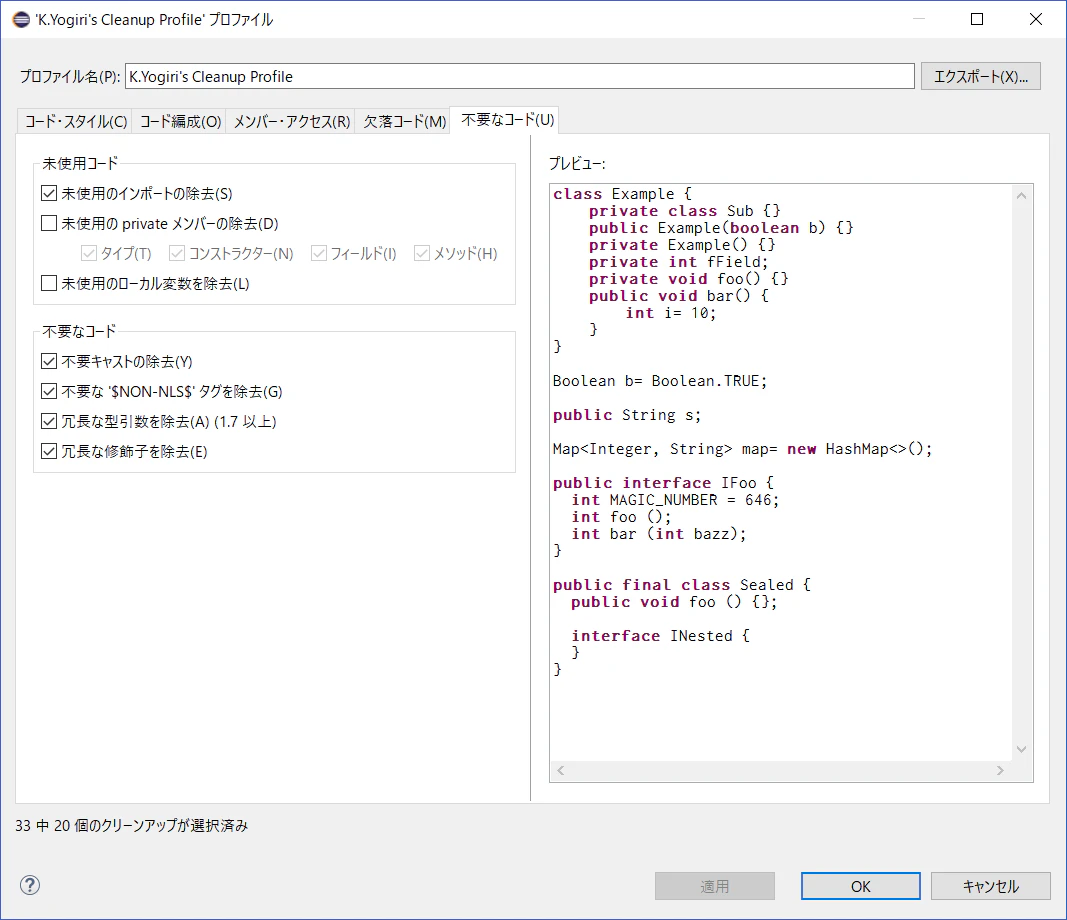Image resolution: width=1067 pixels, height=920 pixels.
Task: Click 'public String s;' in preview
Action: point(627,415)
